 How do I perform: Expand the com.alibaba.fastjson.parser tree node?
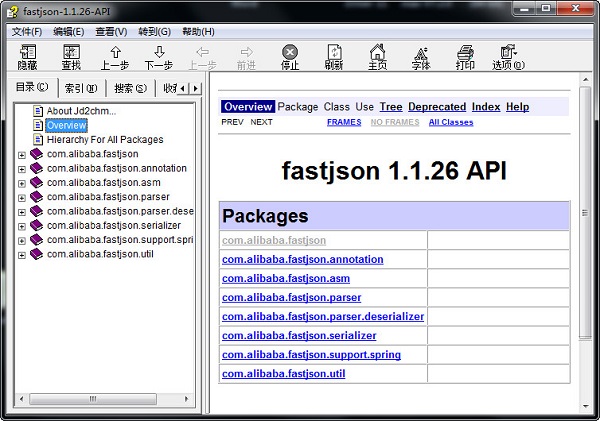coord(22,197)
